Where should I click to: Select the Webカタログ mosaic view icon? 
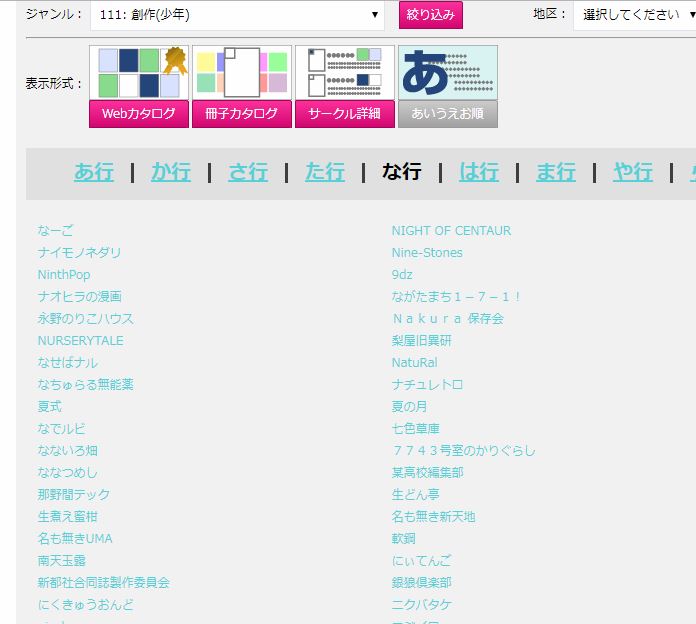[x=139, y=73]
